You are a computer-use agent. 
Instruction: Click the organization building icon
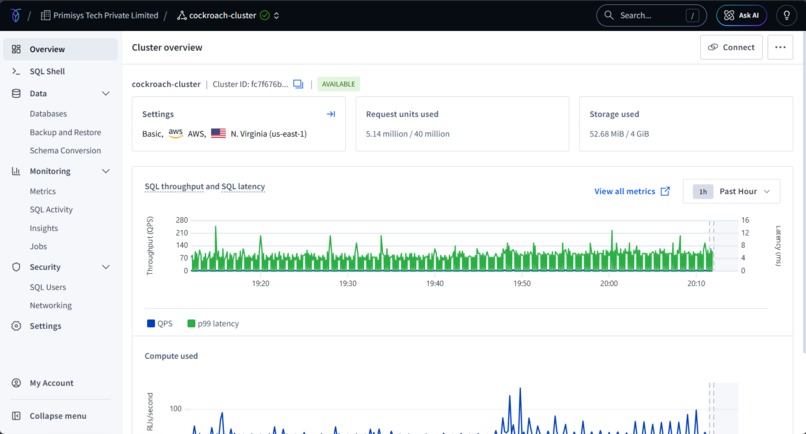point(45,15)
